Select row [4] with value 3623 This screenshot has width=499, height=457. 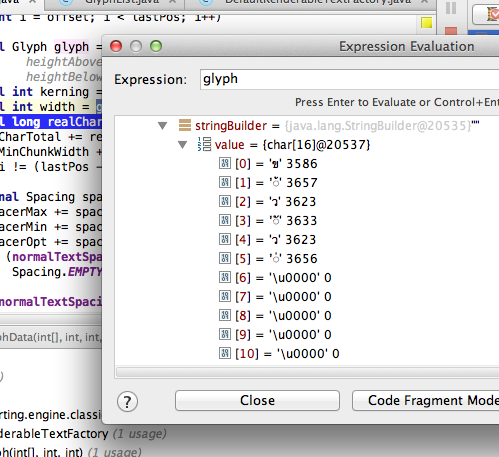[x=268, y=240]
